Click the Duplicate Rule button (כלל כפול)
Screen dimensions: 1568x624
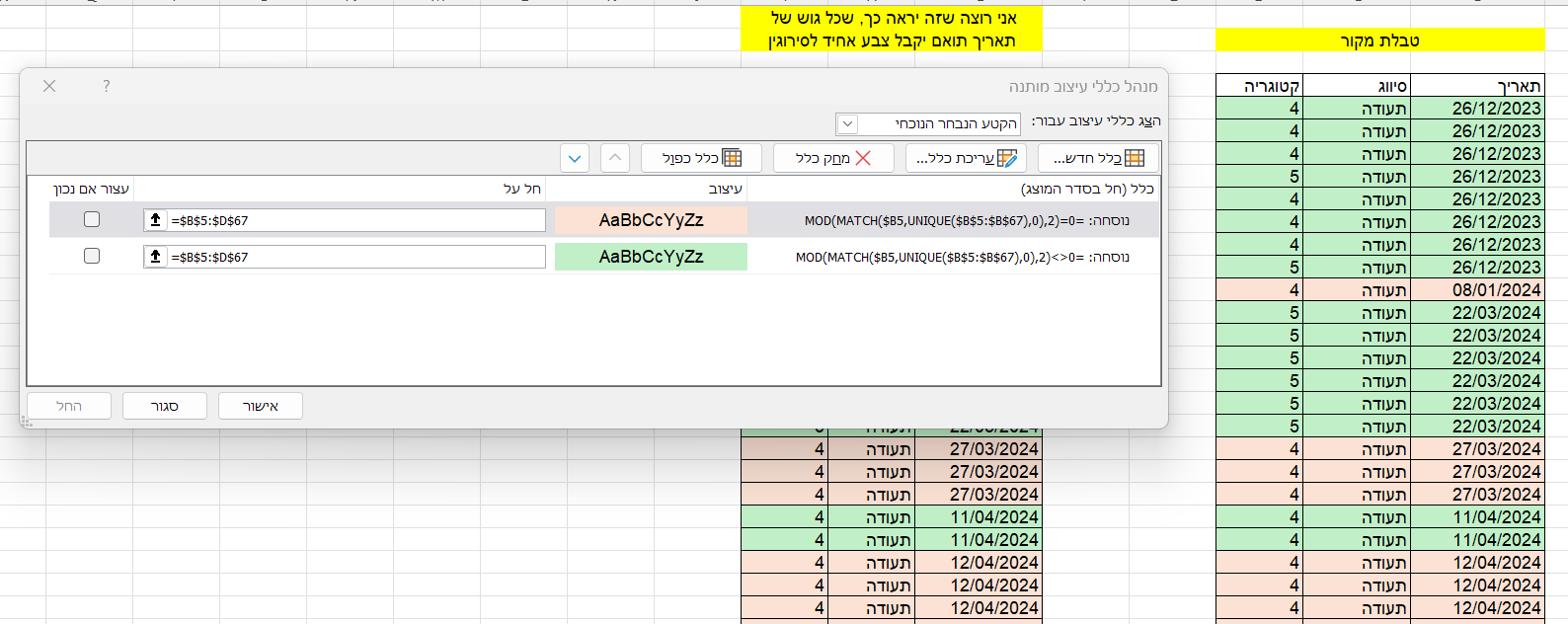(x=701, y=158)
